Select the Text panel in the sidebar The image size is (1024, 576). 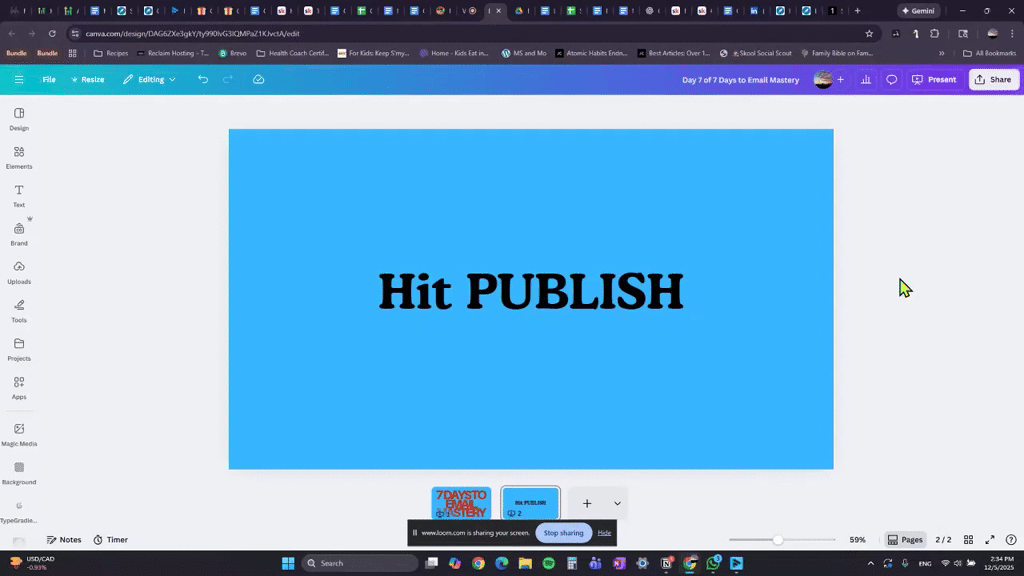click(18, 195)
